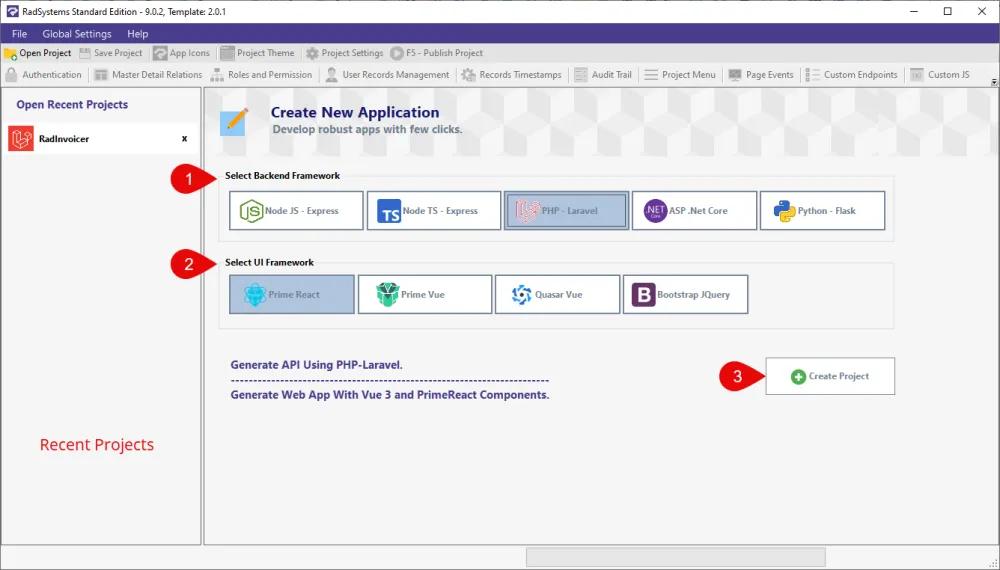Open Records Timestamps tool

pos(511,75)
